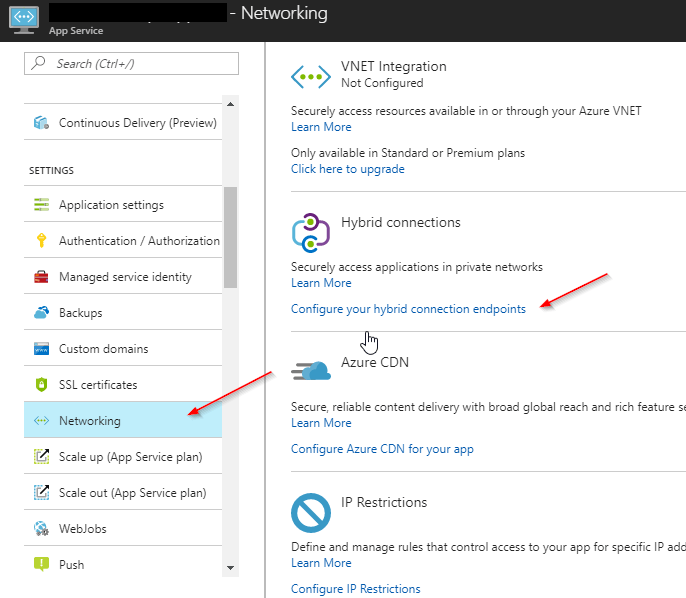Click the IP Restrictions heading
The height and width of the screenshot is (598, 686).
[384, 502]
